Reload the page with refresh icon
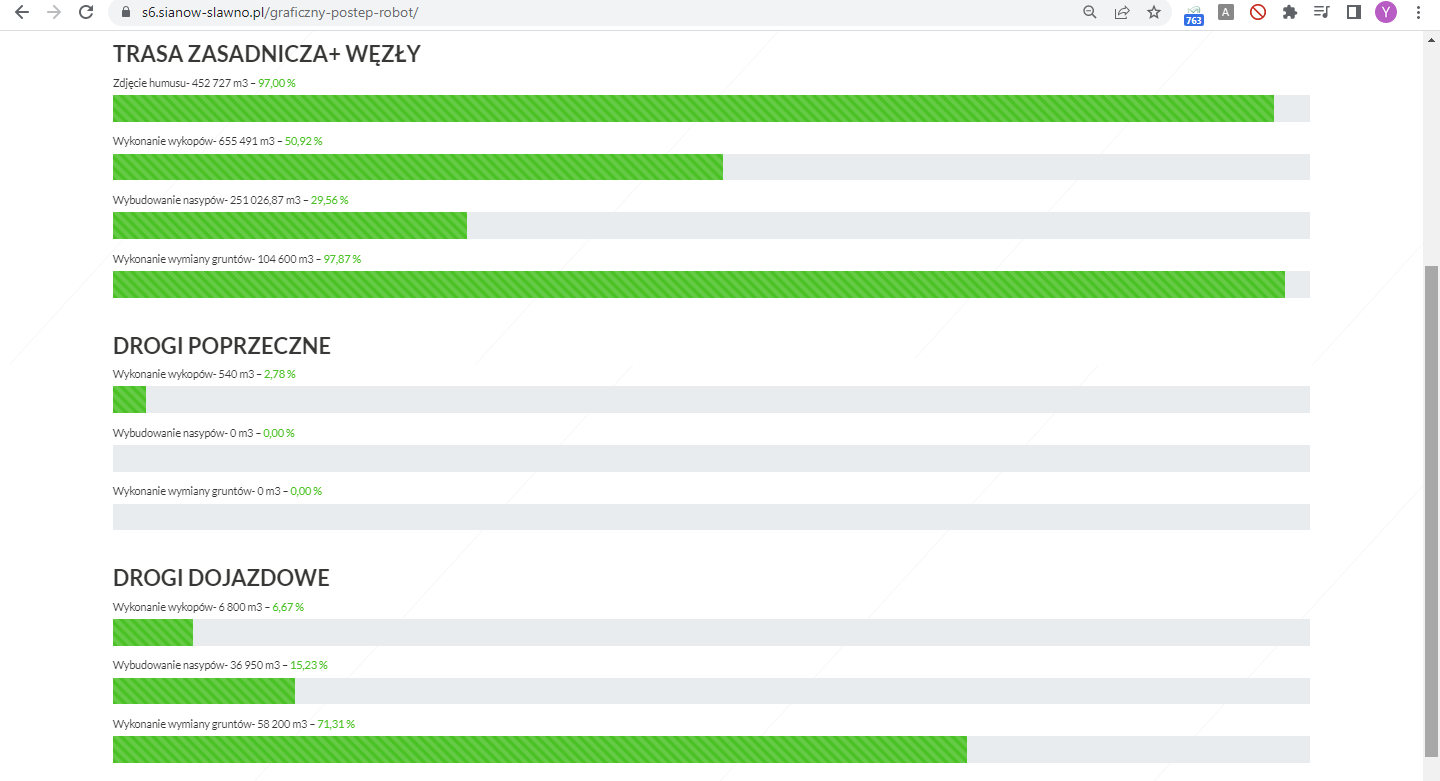 86,13
